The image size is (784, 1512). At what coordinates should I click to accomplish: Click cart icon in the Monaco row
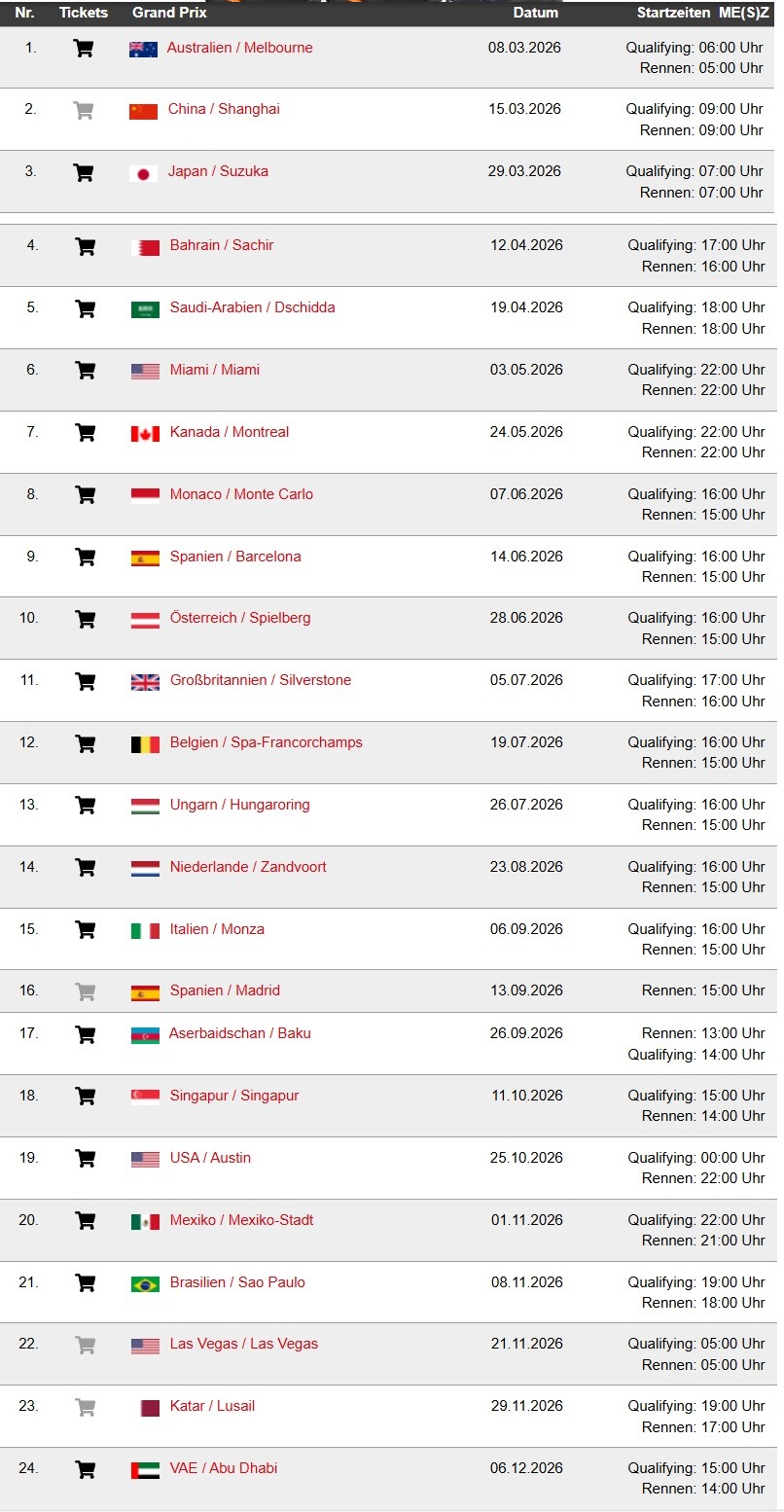(86, 494)
